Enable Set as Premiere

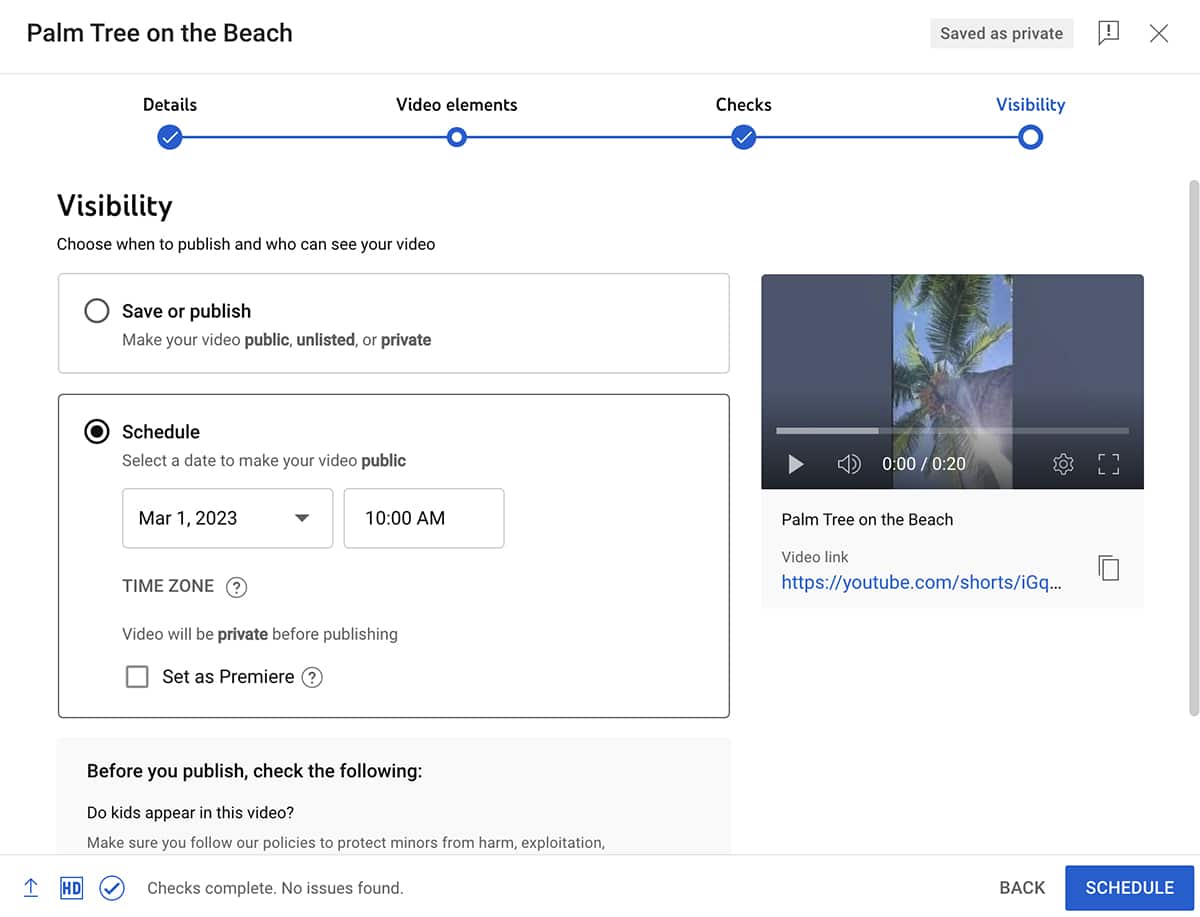[137, 677]
